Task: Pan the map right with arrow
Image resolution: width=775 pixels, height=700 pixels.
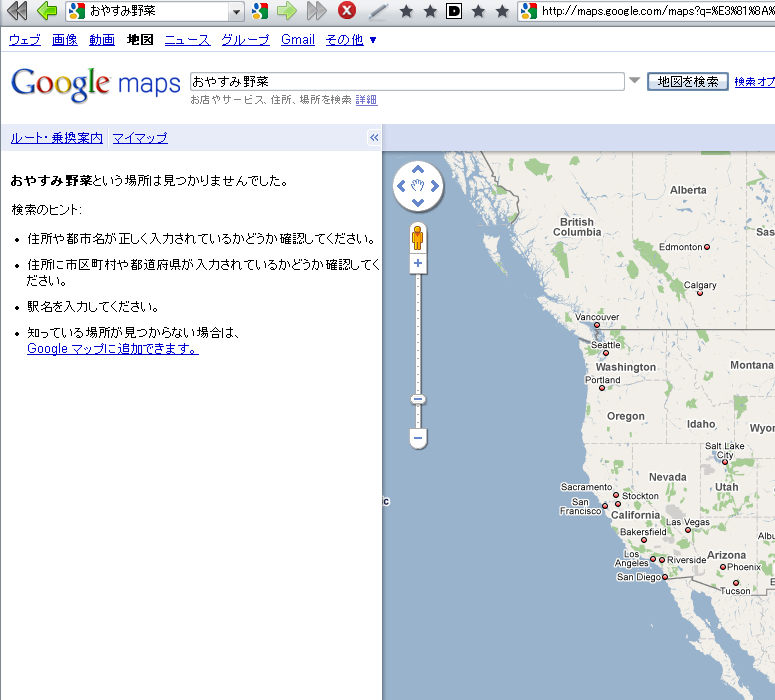Action: (x=434, y=186)
